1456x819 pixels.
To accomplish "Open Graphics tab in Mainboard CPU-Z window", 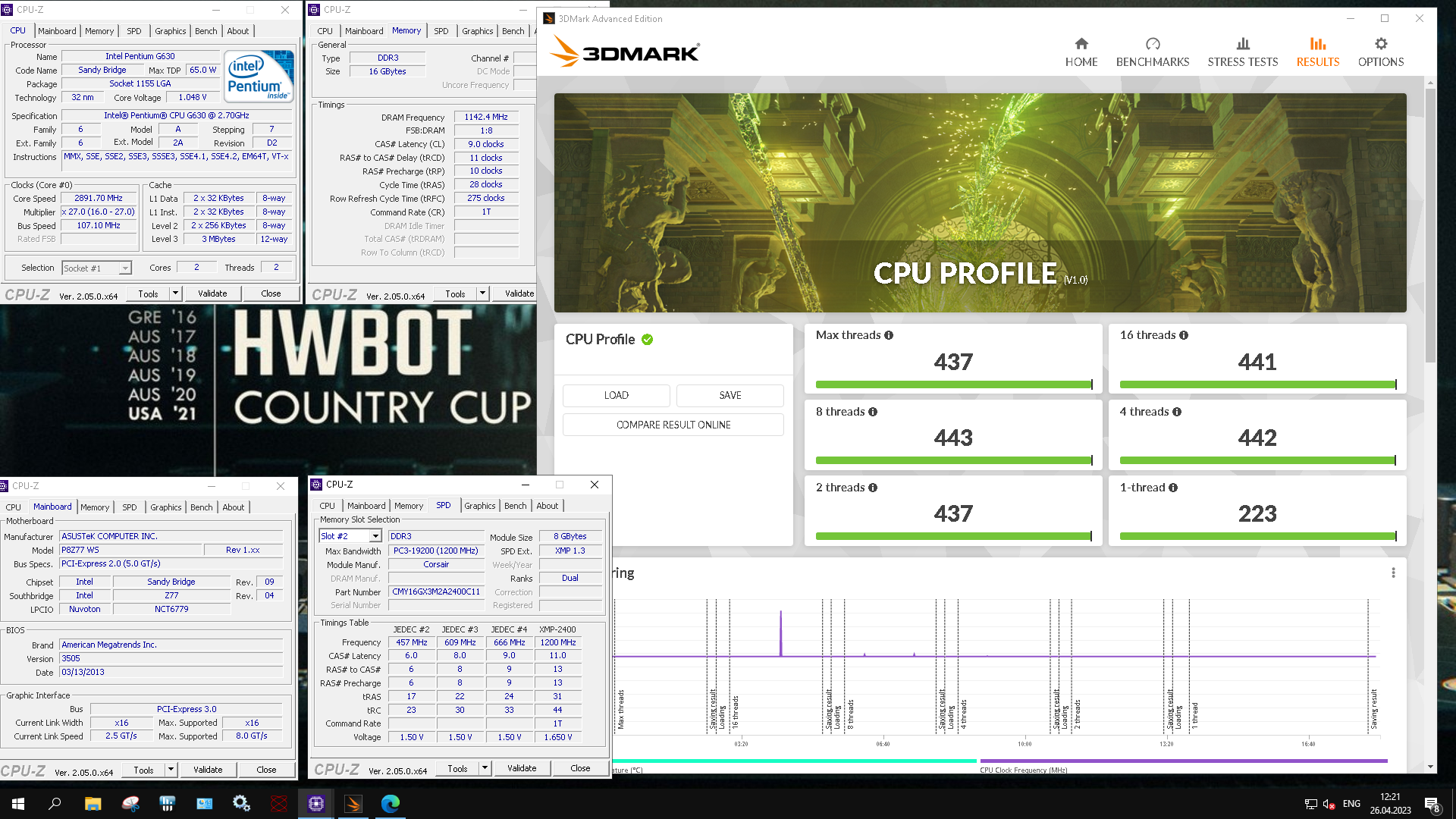I will (165, 507).
